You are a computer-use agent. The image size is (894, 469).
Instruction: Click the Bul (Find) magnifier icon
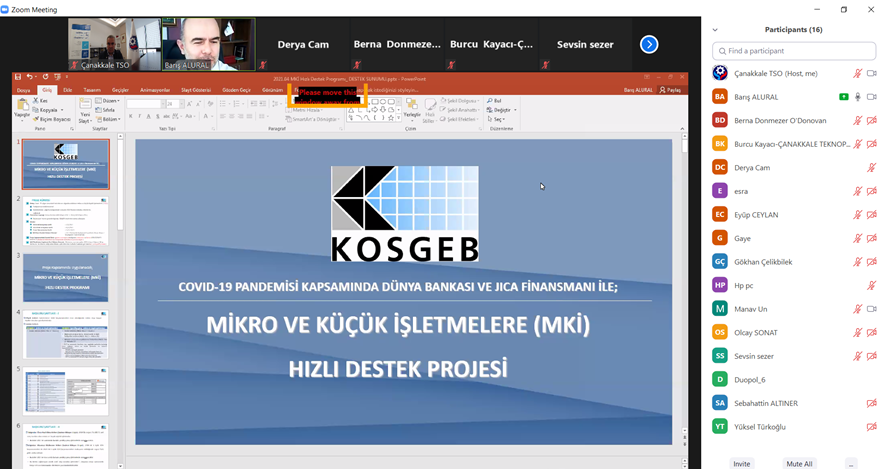[490, 101]
